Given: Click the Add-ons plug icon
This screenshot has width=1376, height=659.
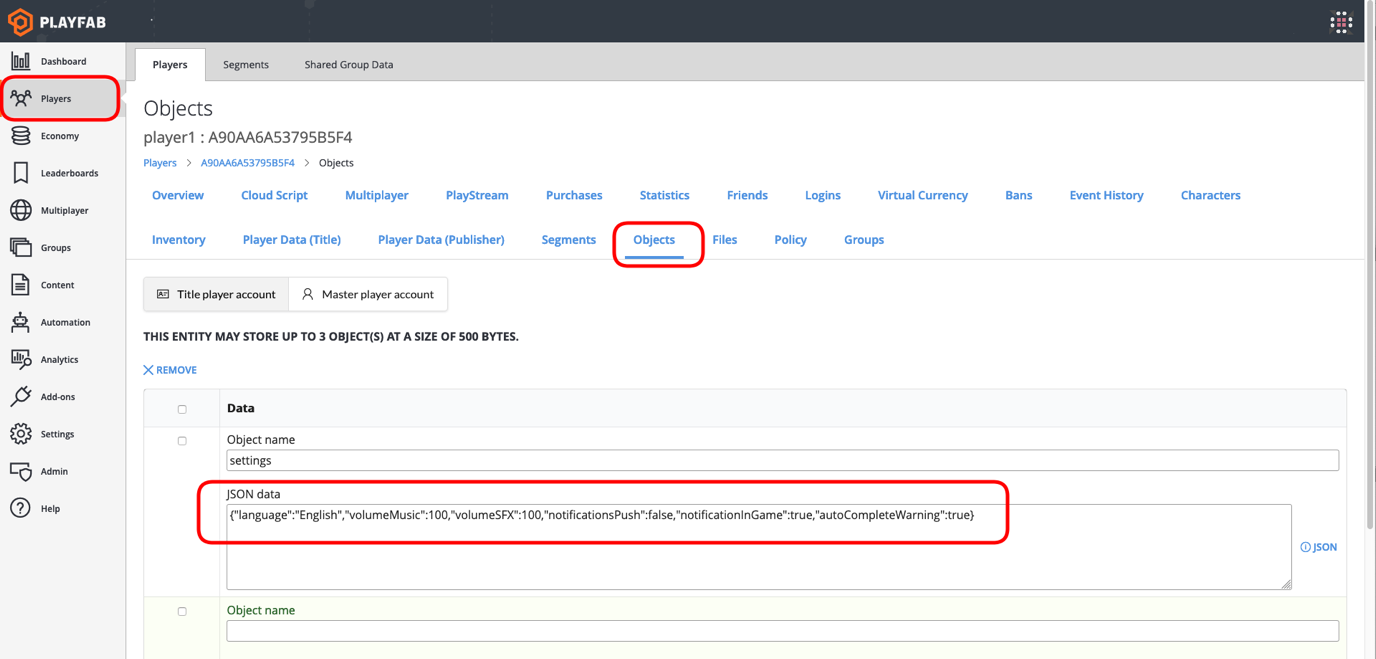Looking at the screenshot, I should 20,396.
